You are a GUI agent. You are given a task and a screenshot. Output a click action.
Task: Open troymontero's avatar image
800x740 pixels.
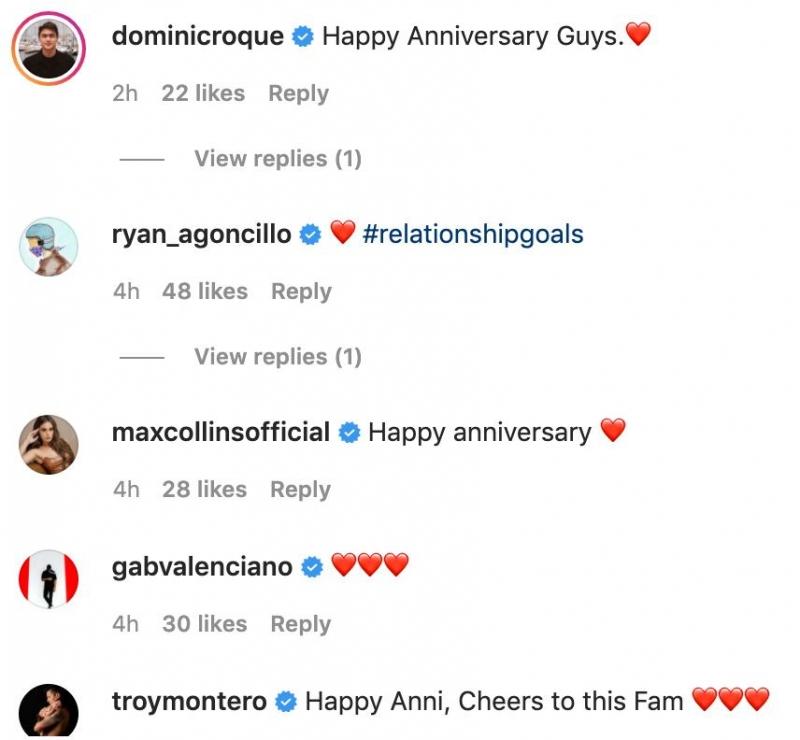pos(49,710)
